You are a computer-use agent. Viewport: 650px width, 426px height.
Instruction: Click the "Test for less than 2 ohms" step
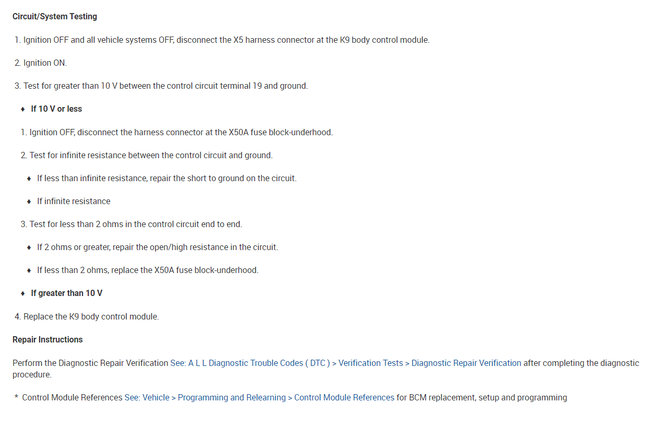pyautogui.click(x=135, y=224)
